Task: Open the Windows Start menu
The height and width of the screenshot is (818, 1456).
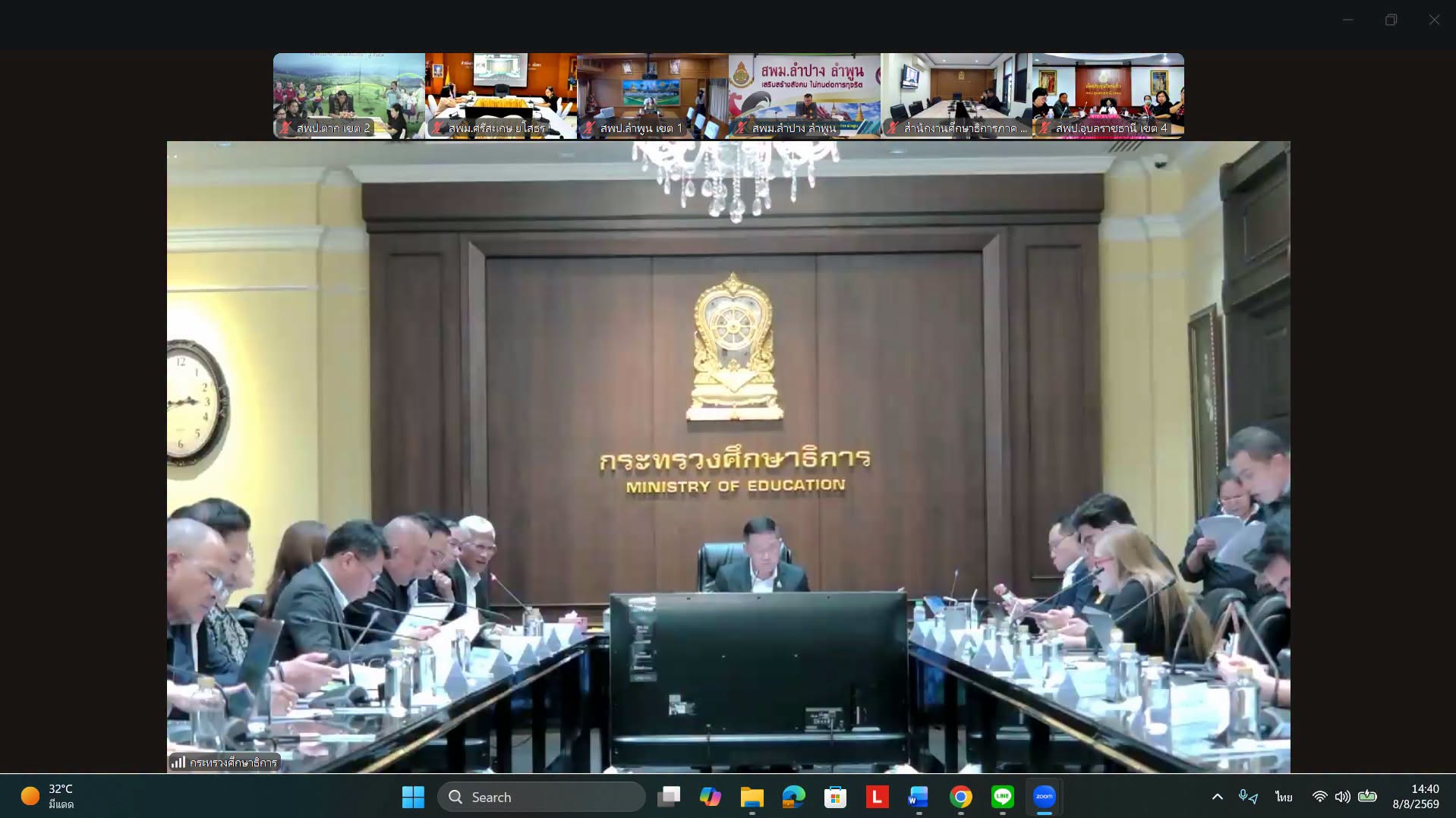Action: pos(413,797)
